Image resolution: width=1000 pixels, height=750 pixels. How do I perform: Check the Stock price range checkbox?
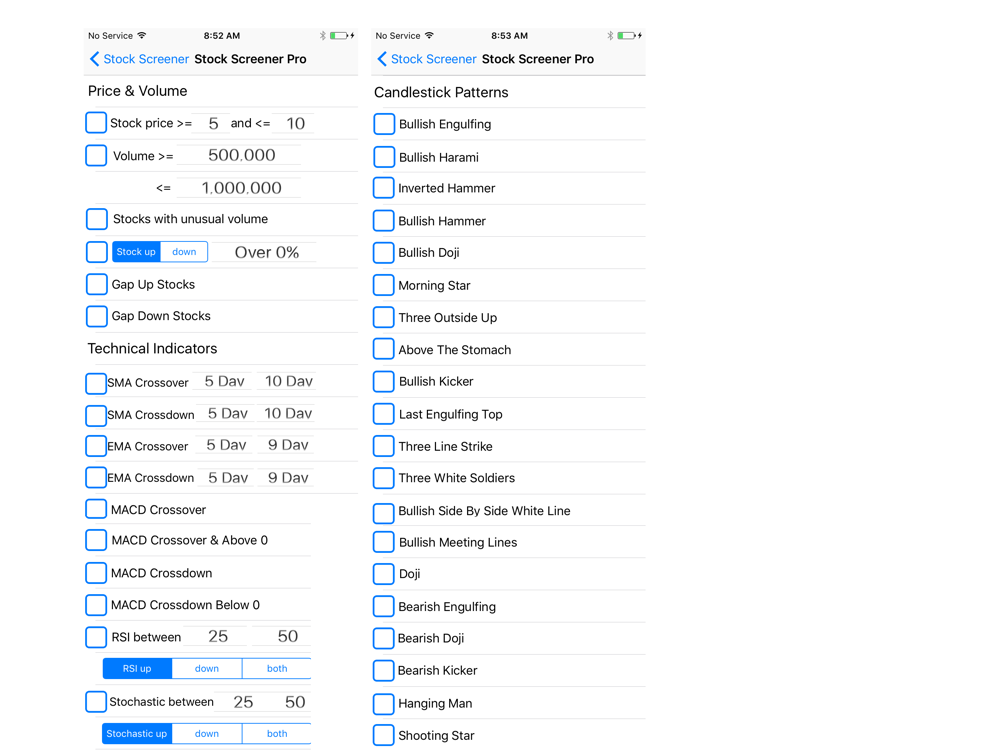96,122
